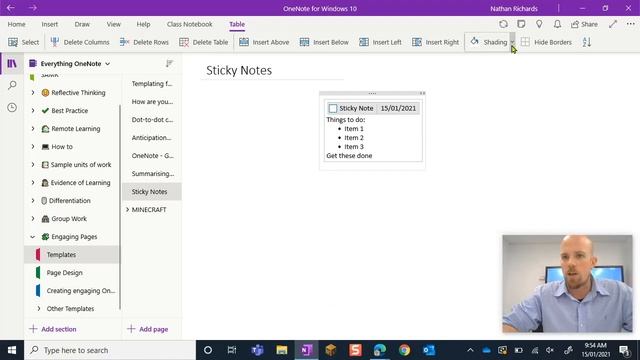Click the Insert Left icon

point(364,42)
